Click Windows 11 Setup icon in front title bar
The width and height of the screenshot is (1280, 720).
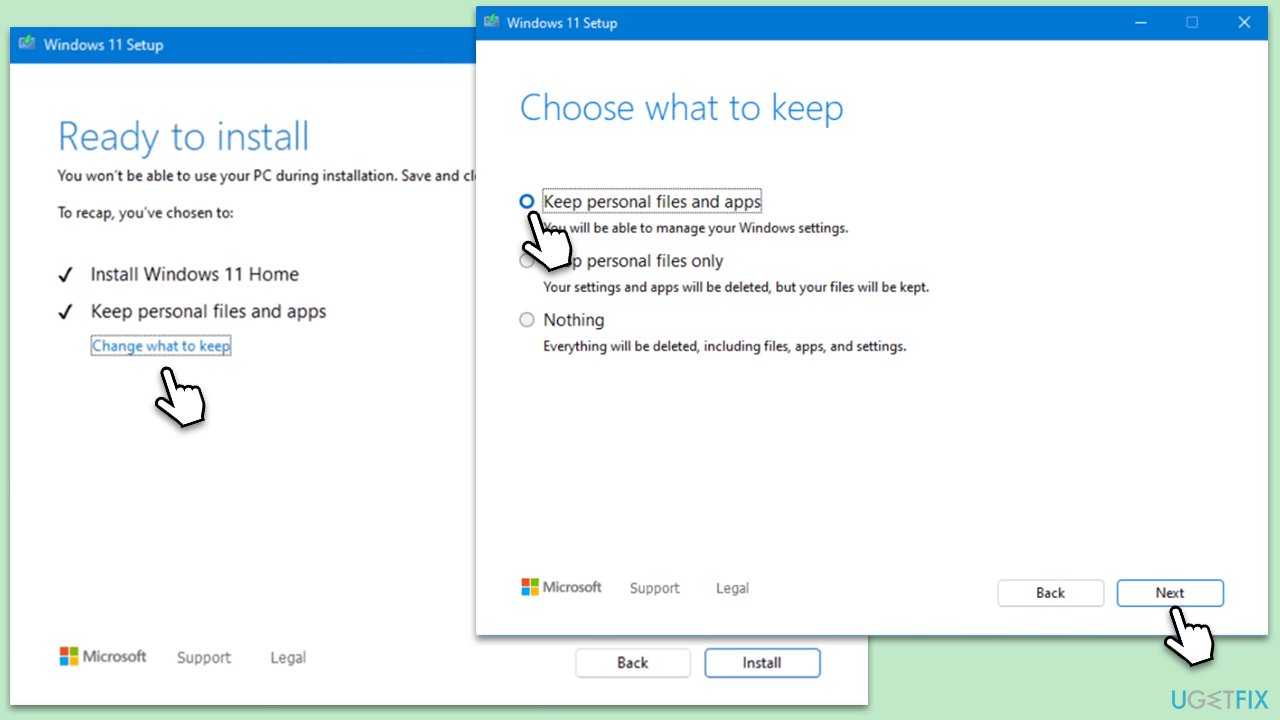(x=492, y=22)
